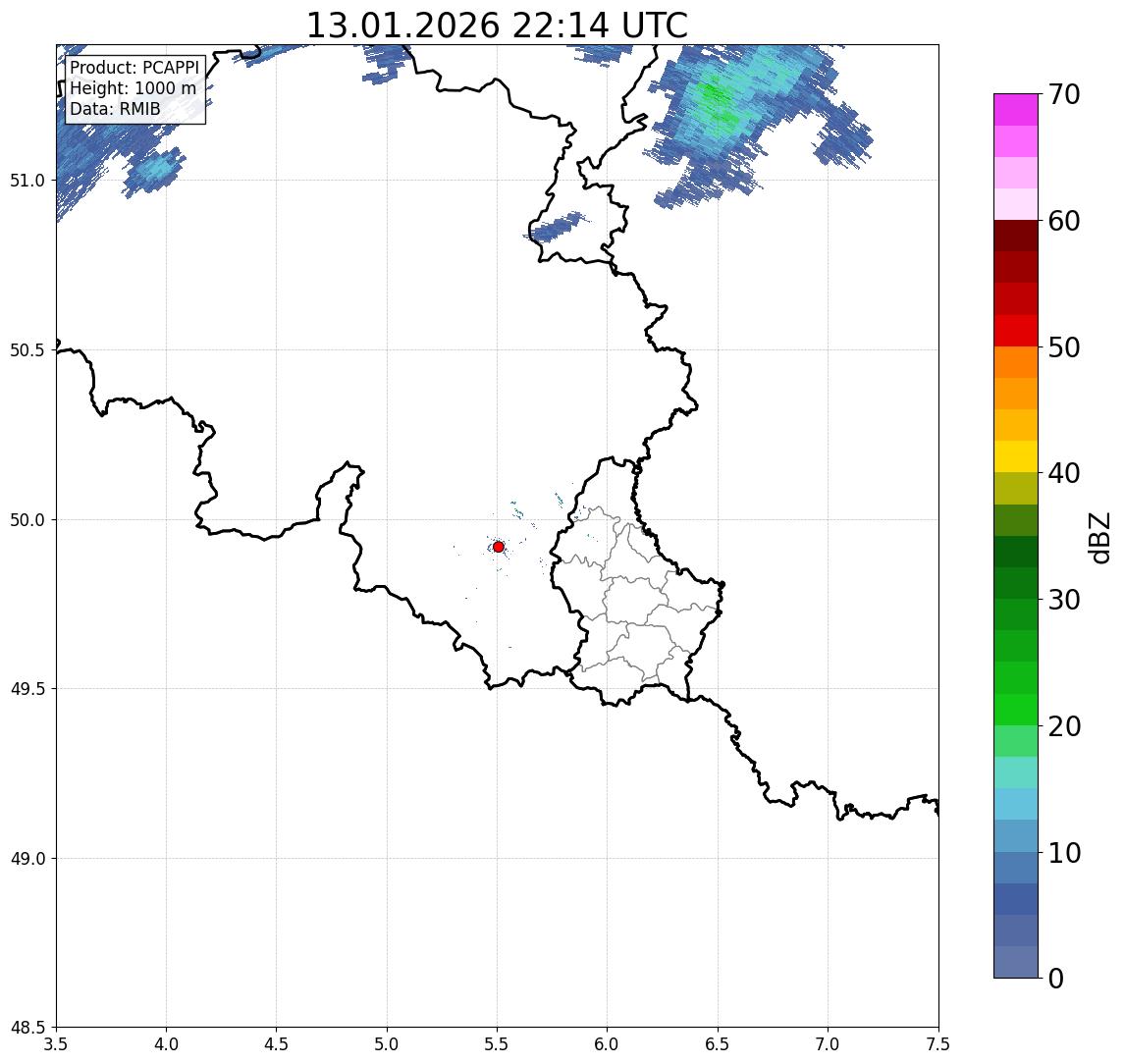Click the Product: PCAPPI legend line
The height and width of the screenshot is (1064, 1124).
(x=134, y=68)
